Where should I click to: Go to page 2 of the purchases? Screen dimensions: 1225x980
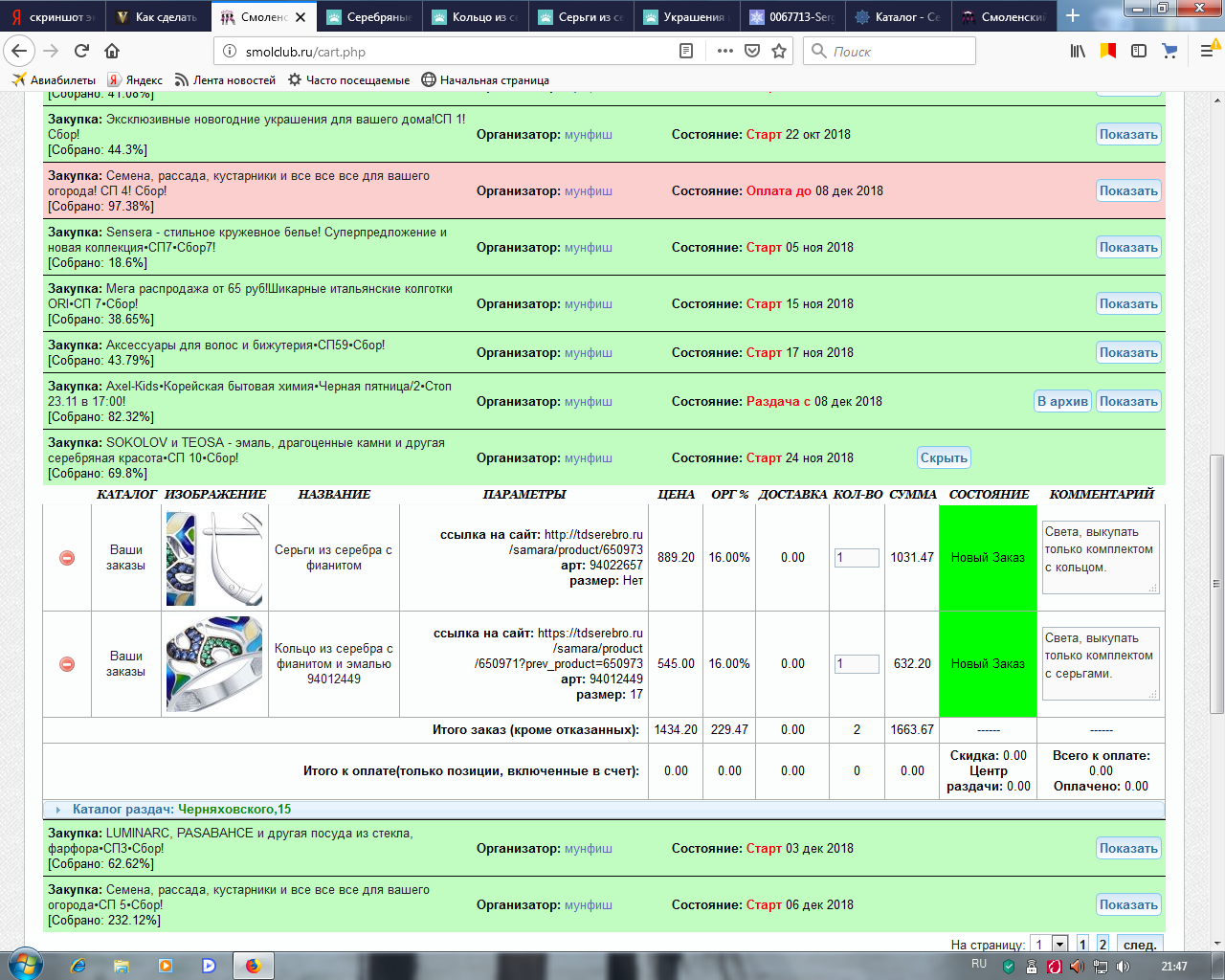1102,945
